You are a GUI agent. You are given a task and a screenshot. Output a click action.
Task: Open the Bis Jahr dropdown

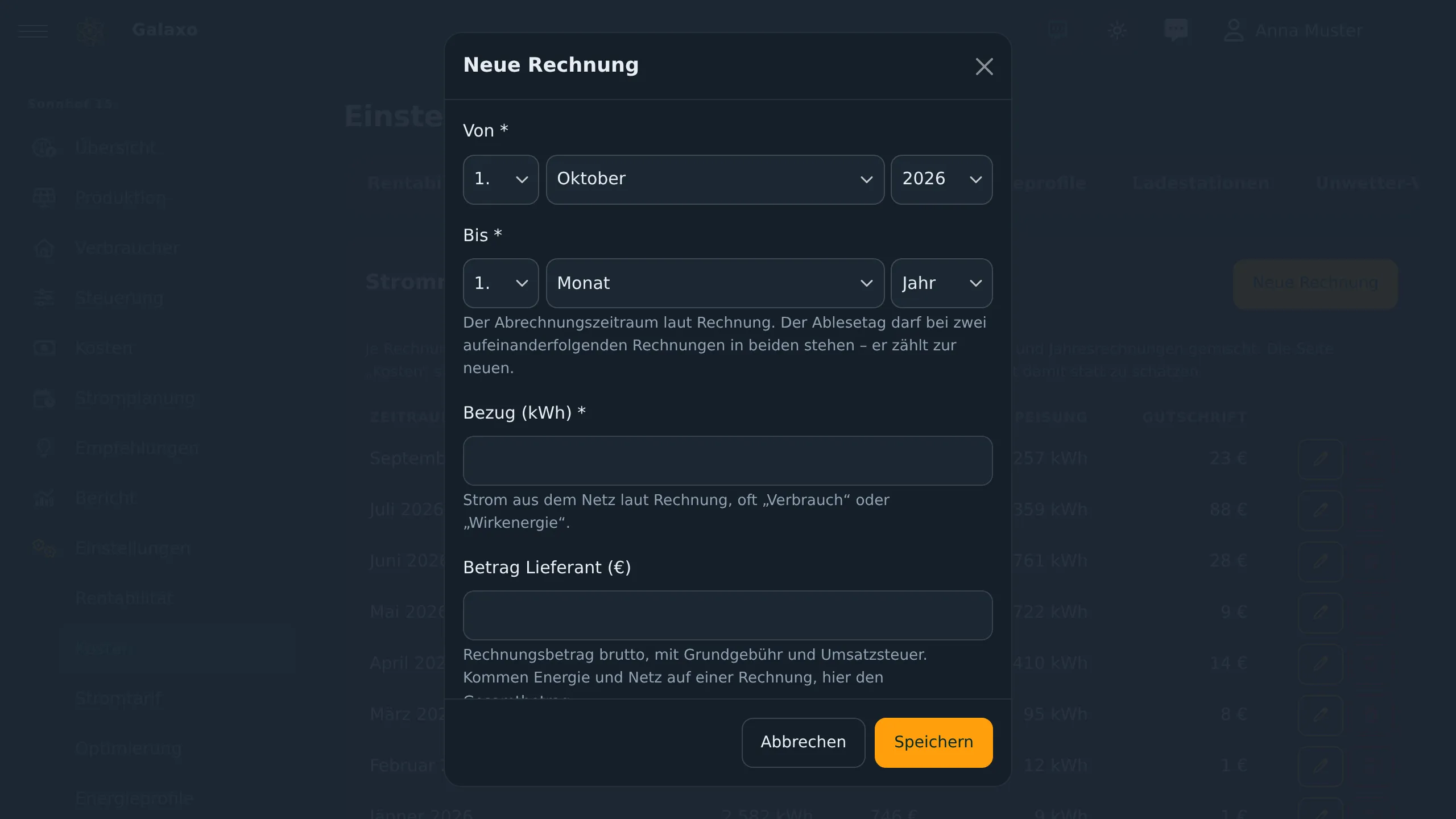[x=941, y=283]
